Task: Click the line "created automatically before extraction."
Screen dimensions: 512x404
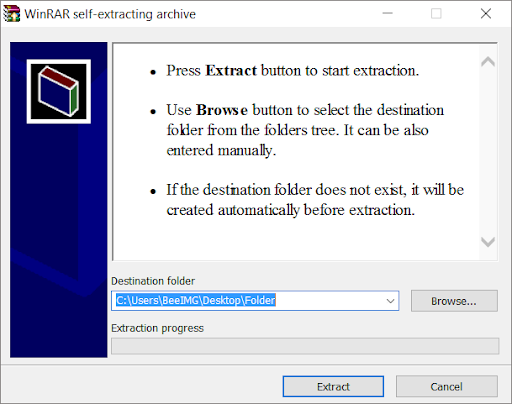Action: (x=291, y=210)
